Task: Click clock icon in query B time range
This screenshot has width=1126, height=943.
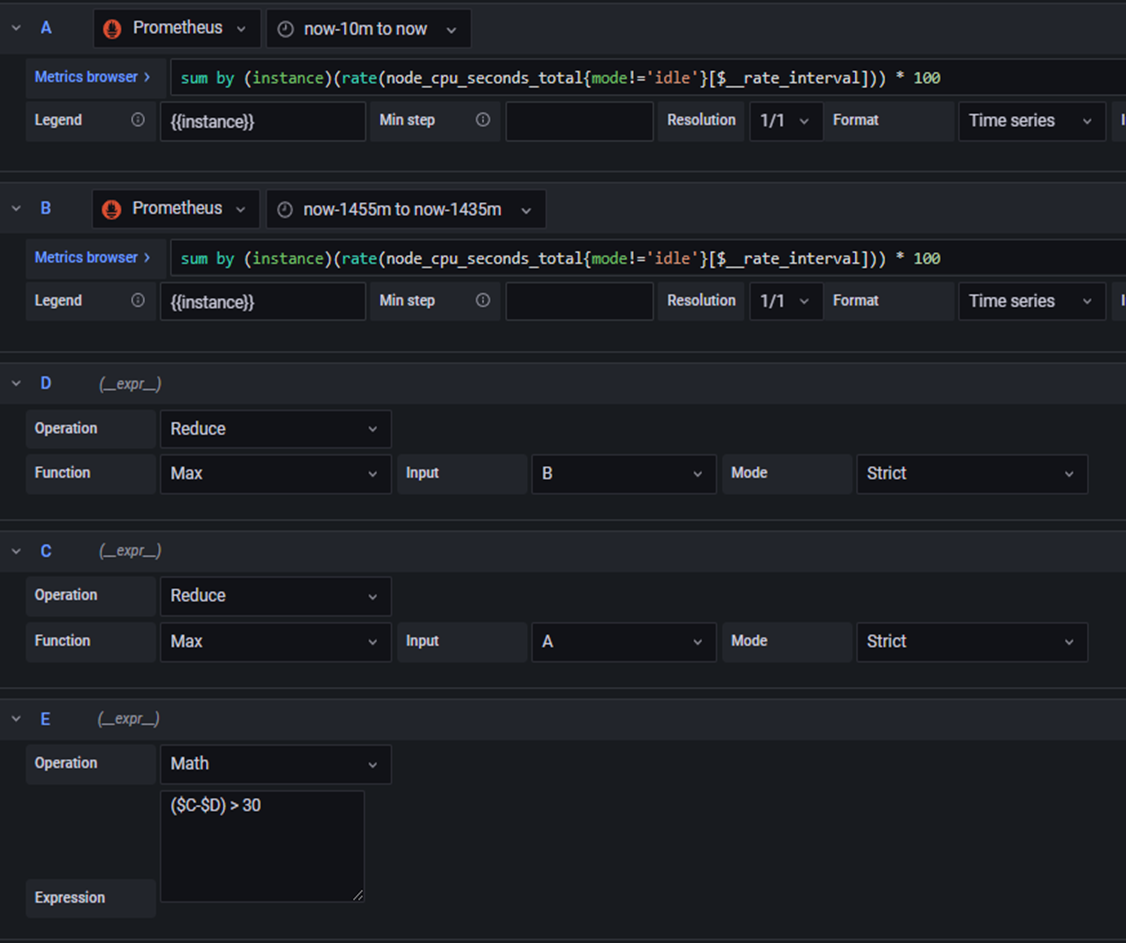Action: pyautogui.click(x=285, y=210)
